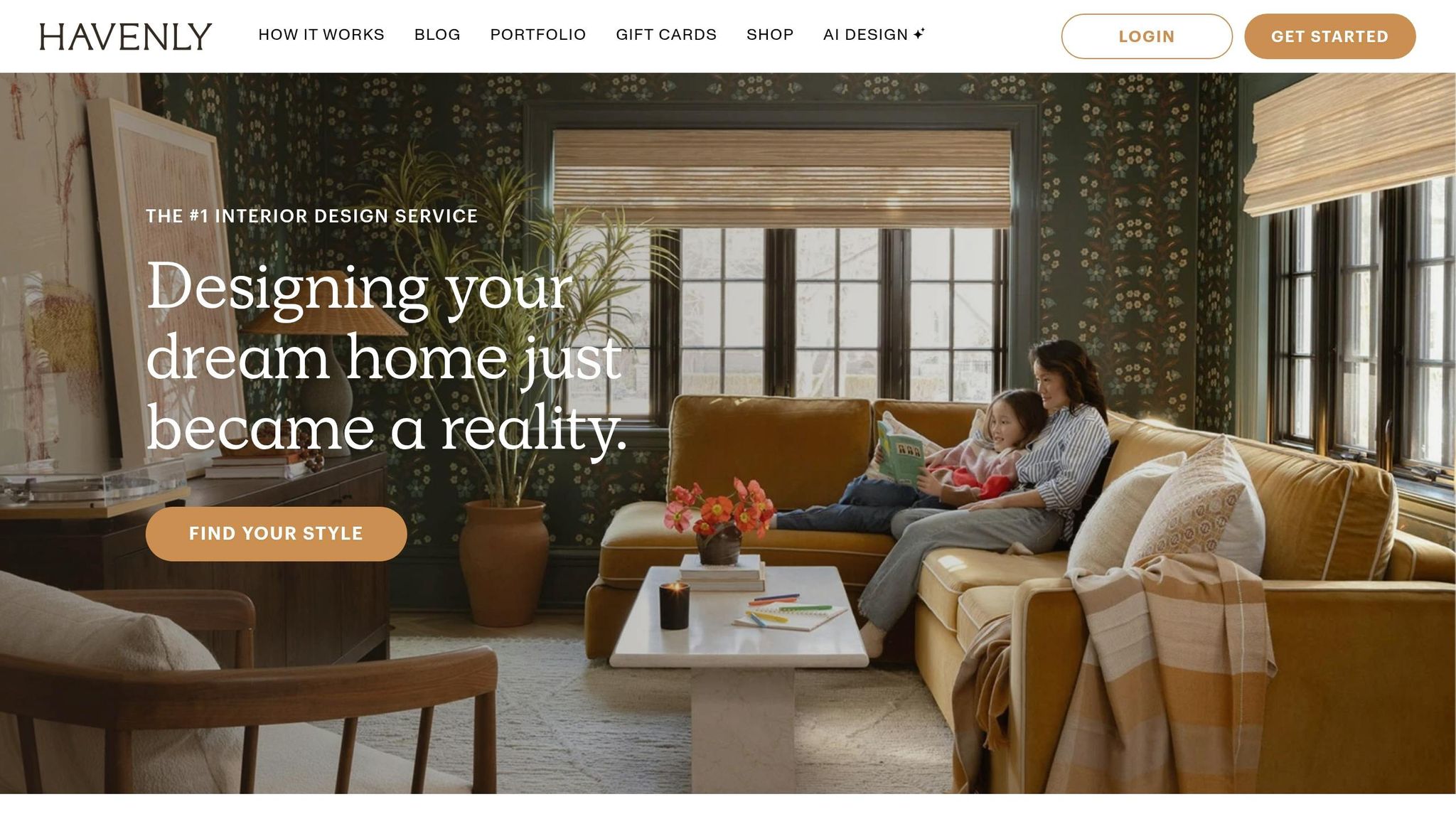Click the '#1 Interior Design Service' tagline

tap(311, 216)
